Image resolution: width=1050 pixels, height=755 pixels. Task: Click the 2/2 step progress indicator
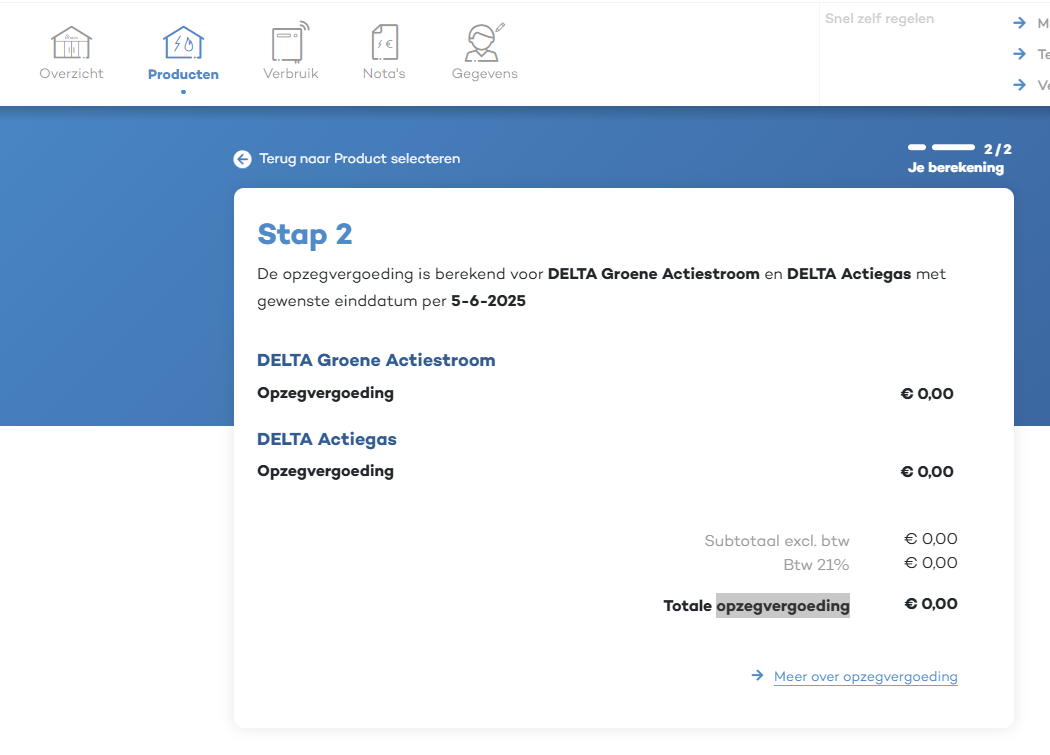click(x=960, y=149)
